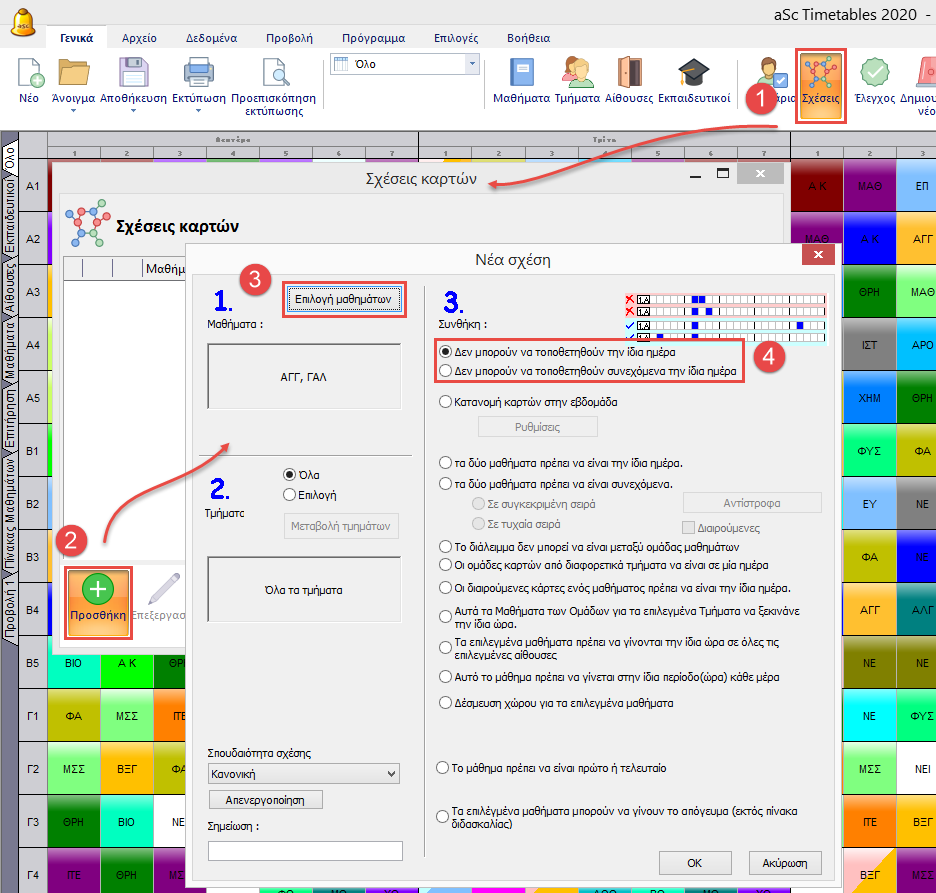Open Μαθήματα subjects icon in ribbon
Screen dimensions: 936x893
pyautogui.click(x=521, y=74)
